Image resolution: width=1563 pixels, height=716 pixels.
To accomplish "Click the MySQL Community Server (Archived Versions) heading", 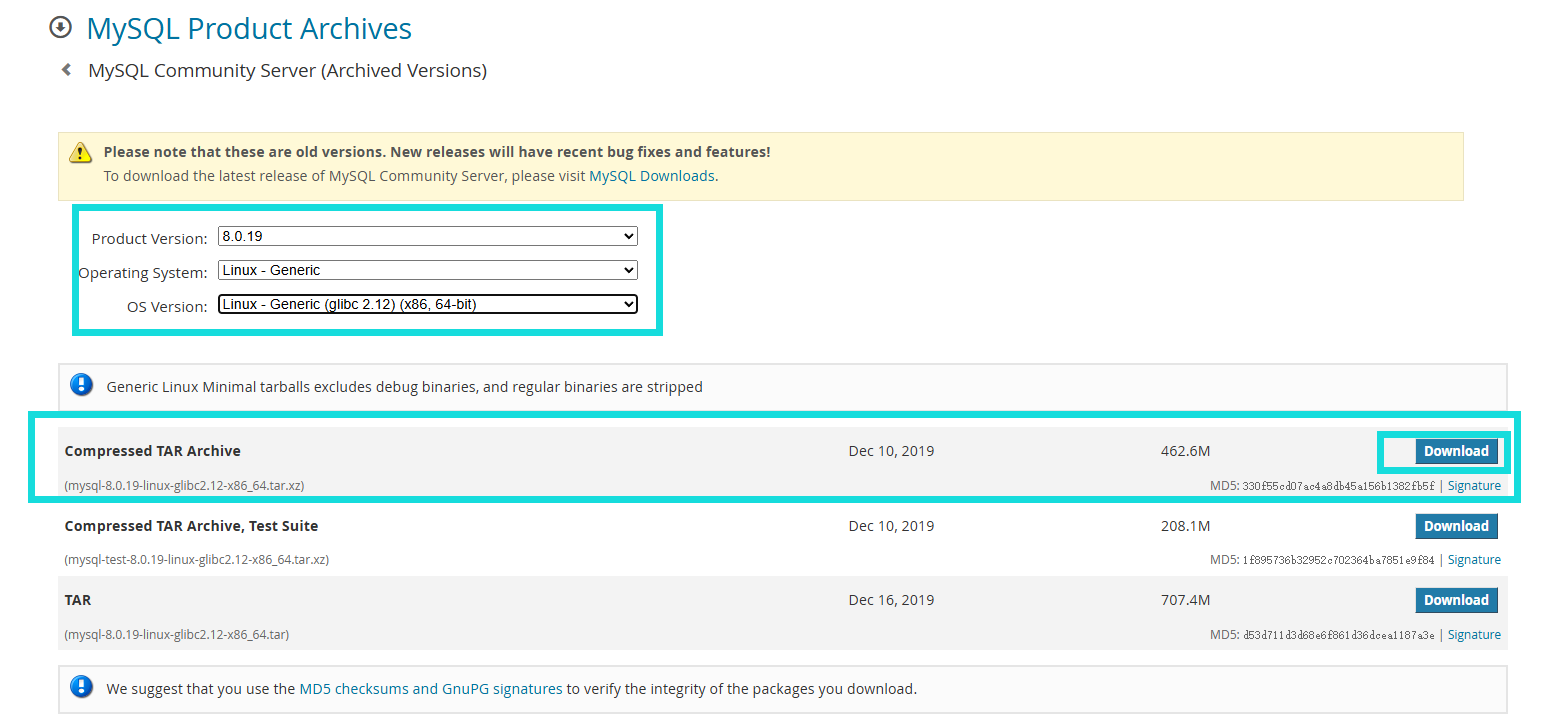I will (288, 71).
